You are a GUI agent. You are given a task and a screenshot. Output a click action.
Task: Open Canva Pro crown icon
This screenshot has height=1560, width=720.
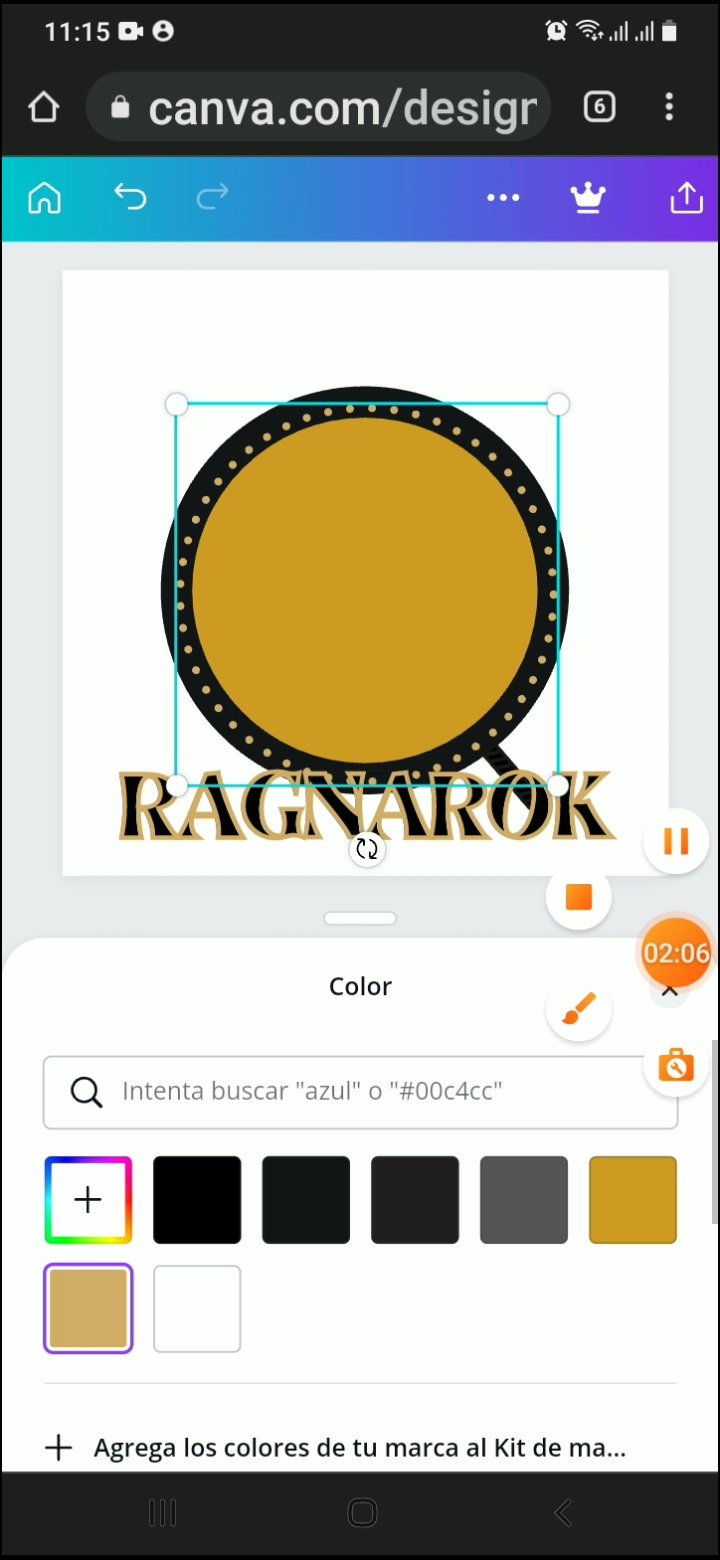pyautogui.click(x=588, y=198)
